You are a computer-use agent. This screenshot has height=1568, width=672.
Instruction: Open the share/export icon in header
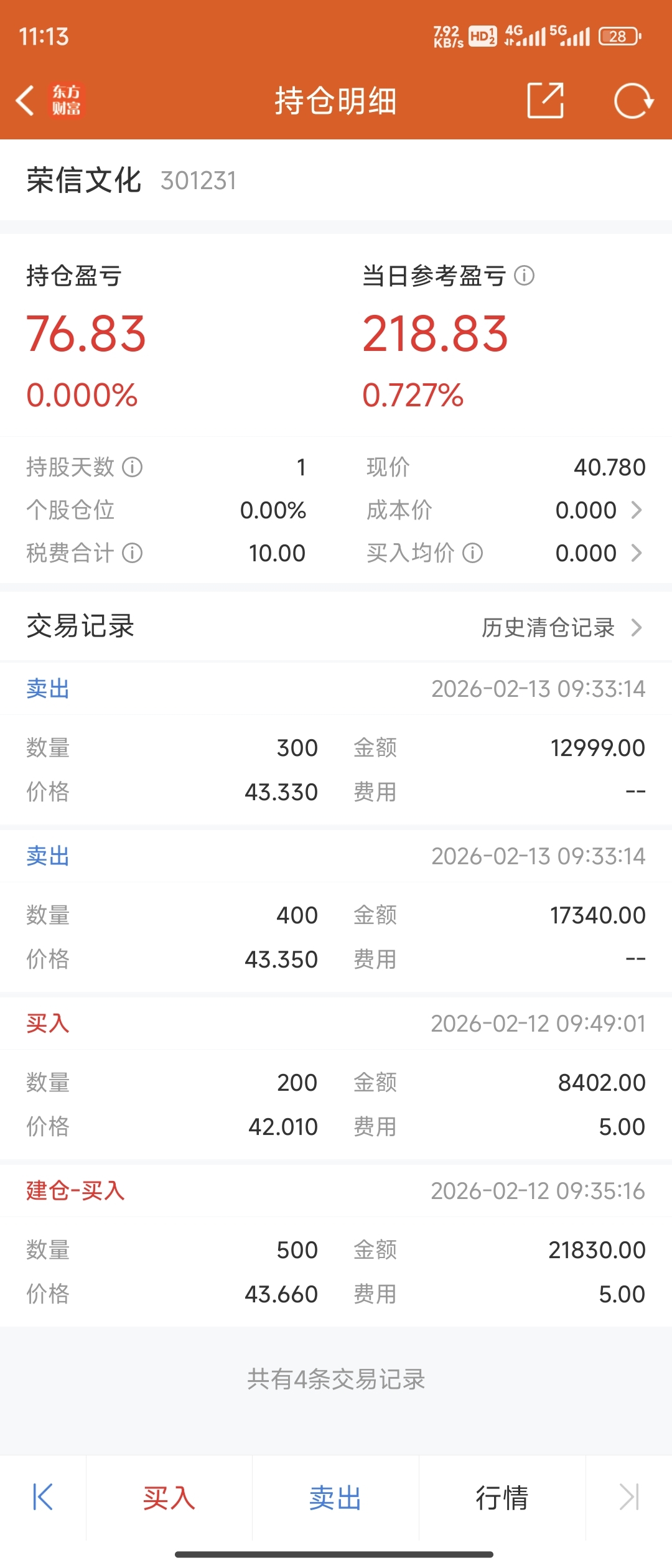[x=545, y=100]
